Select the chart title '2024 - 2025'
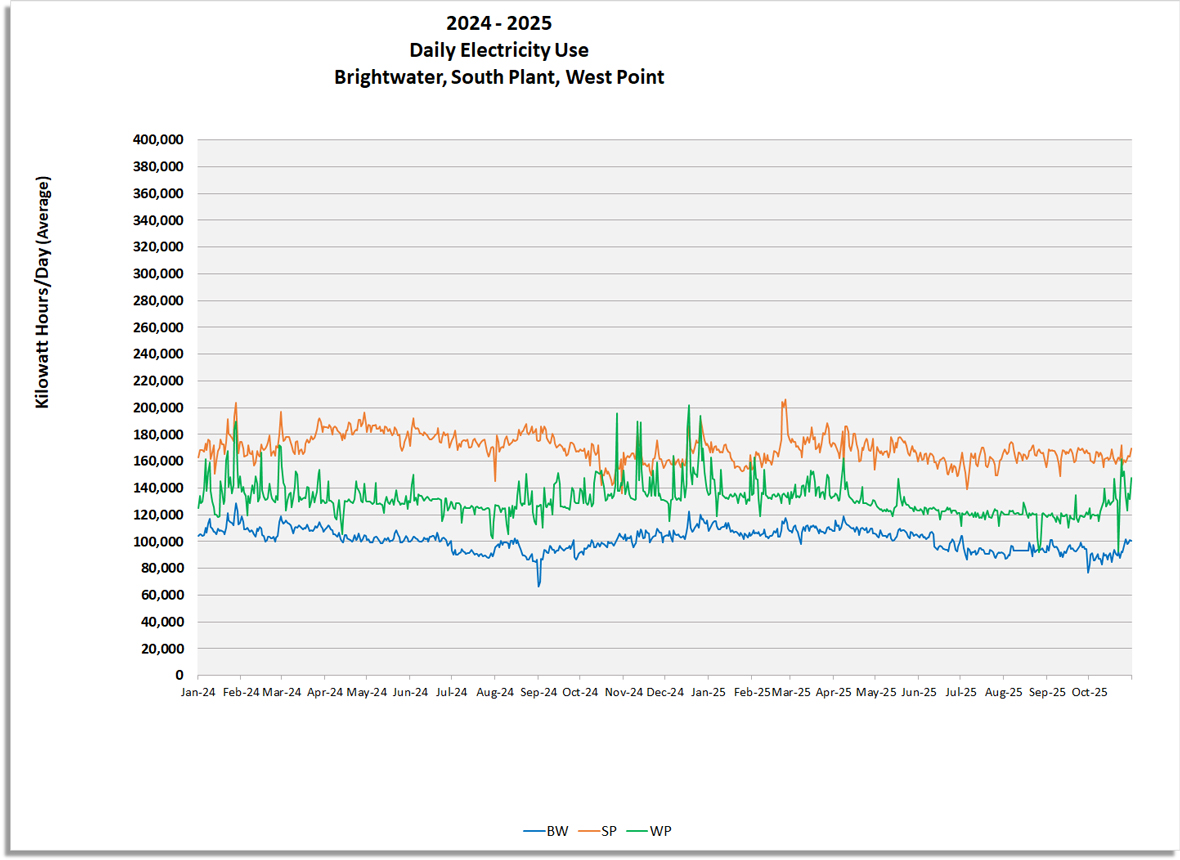Viewport: 1180px width, 860px height. pyautogui.click(x=499, y=22)
